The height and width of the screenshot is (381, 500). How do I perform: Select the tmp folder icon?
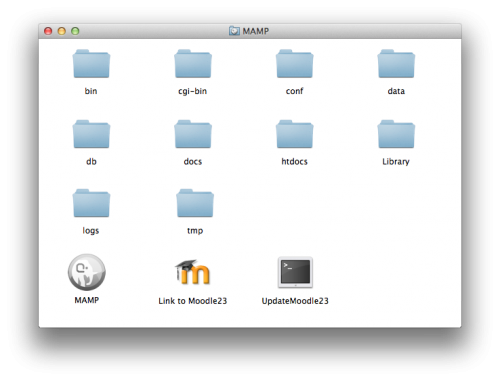click(195, 203)
